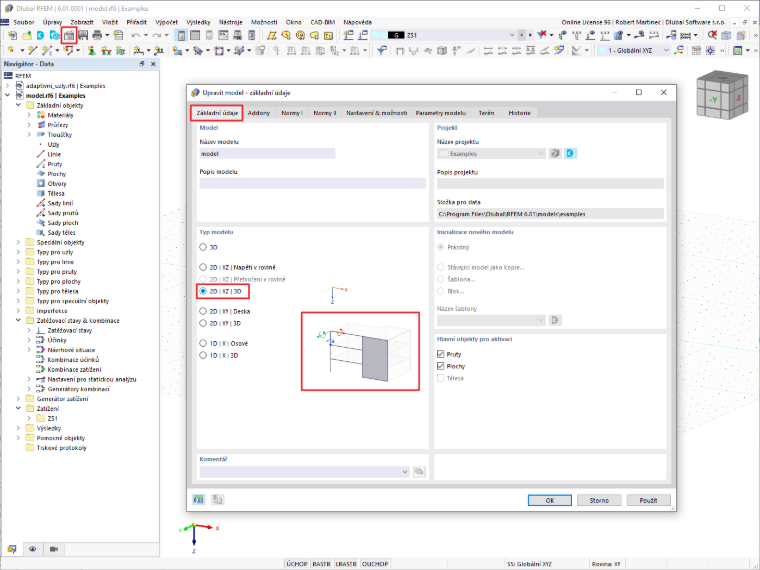
Task: Expand the Speciální objekty folder
Action: coord(18,242)
